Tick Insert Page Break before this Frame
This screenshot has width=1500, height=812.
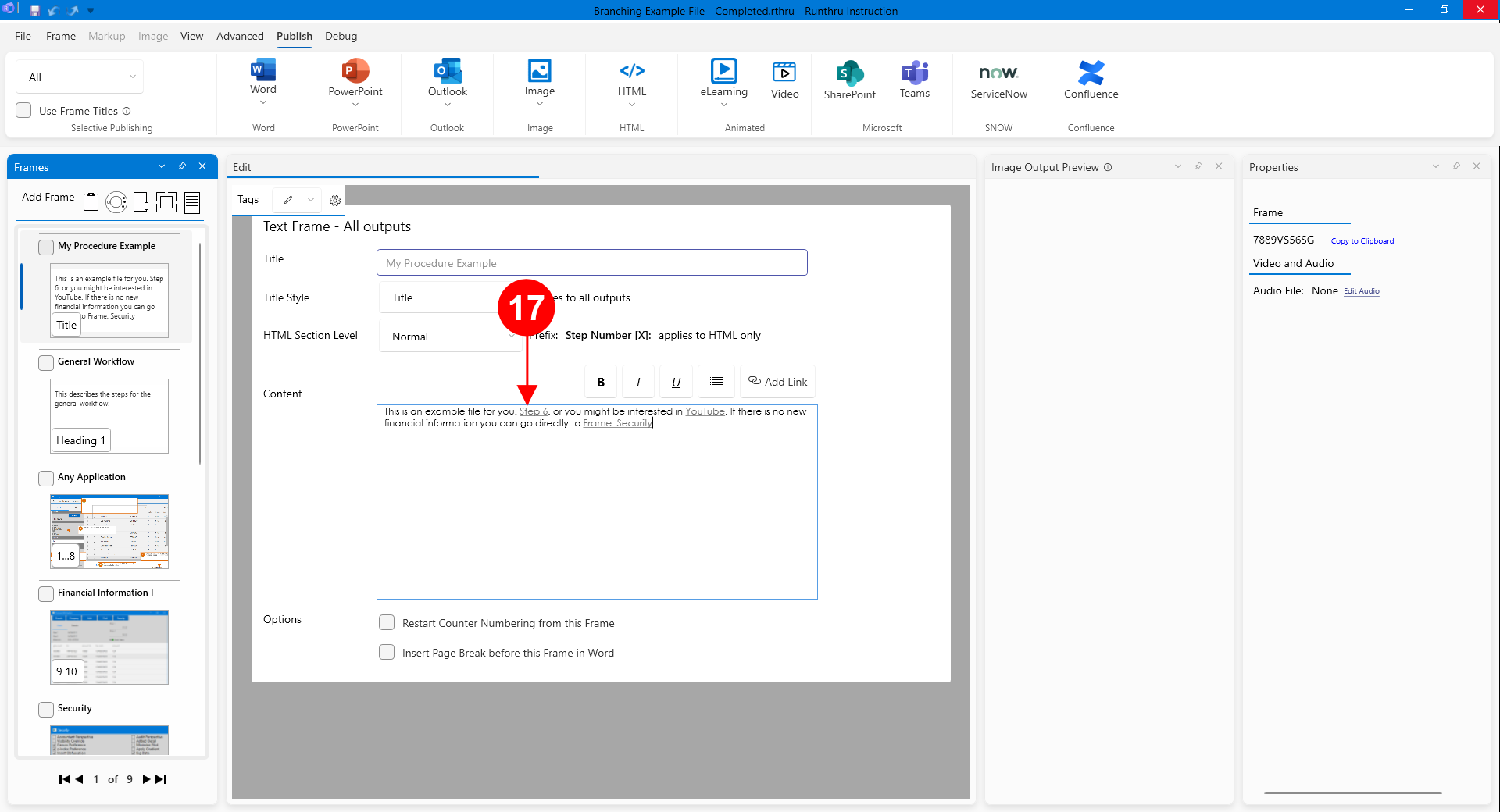pos(387,652)
